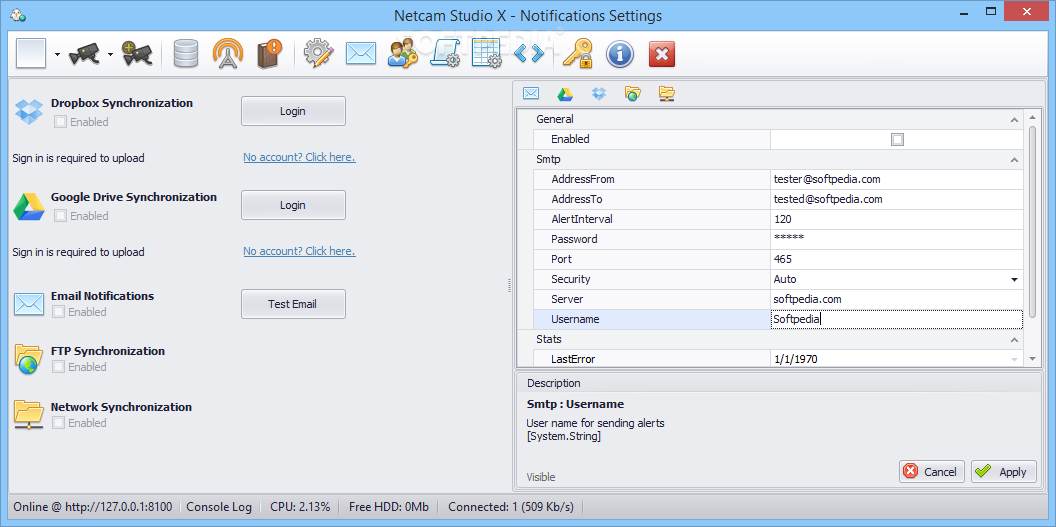Enable Network Synchronization checkbox
Image resolution: width=1056 pixels, height=527 pixels.
click(x=59, y=423)
